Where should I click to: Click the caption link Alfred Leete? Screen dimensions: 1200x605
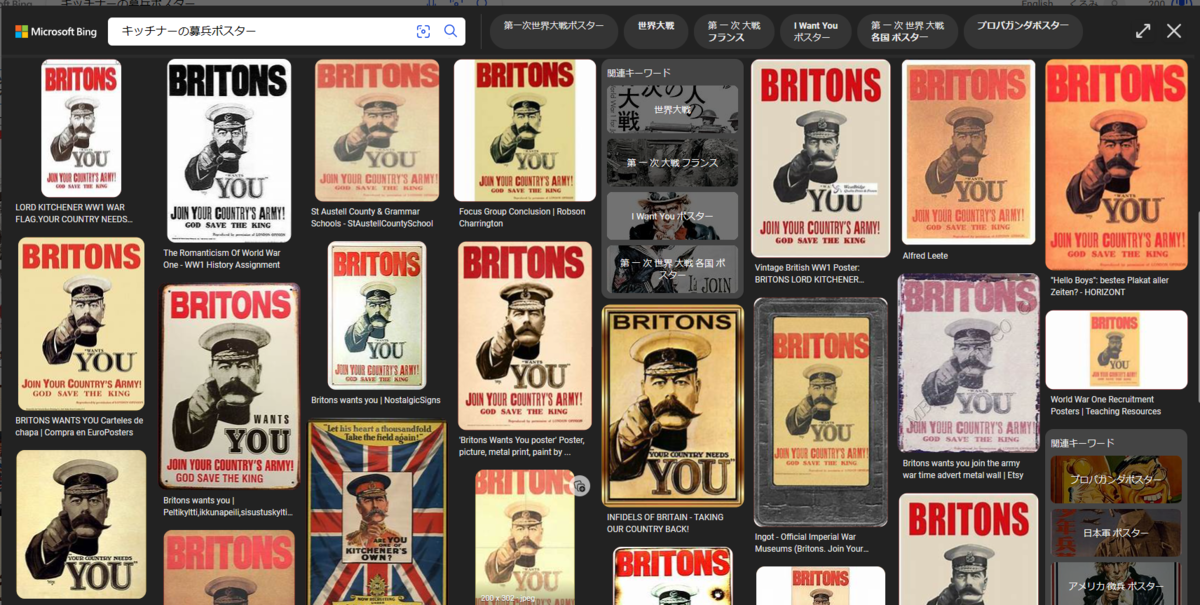pos(925,256)
